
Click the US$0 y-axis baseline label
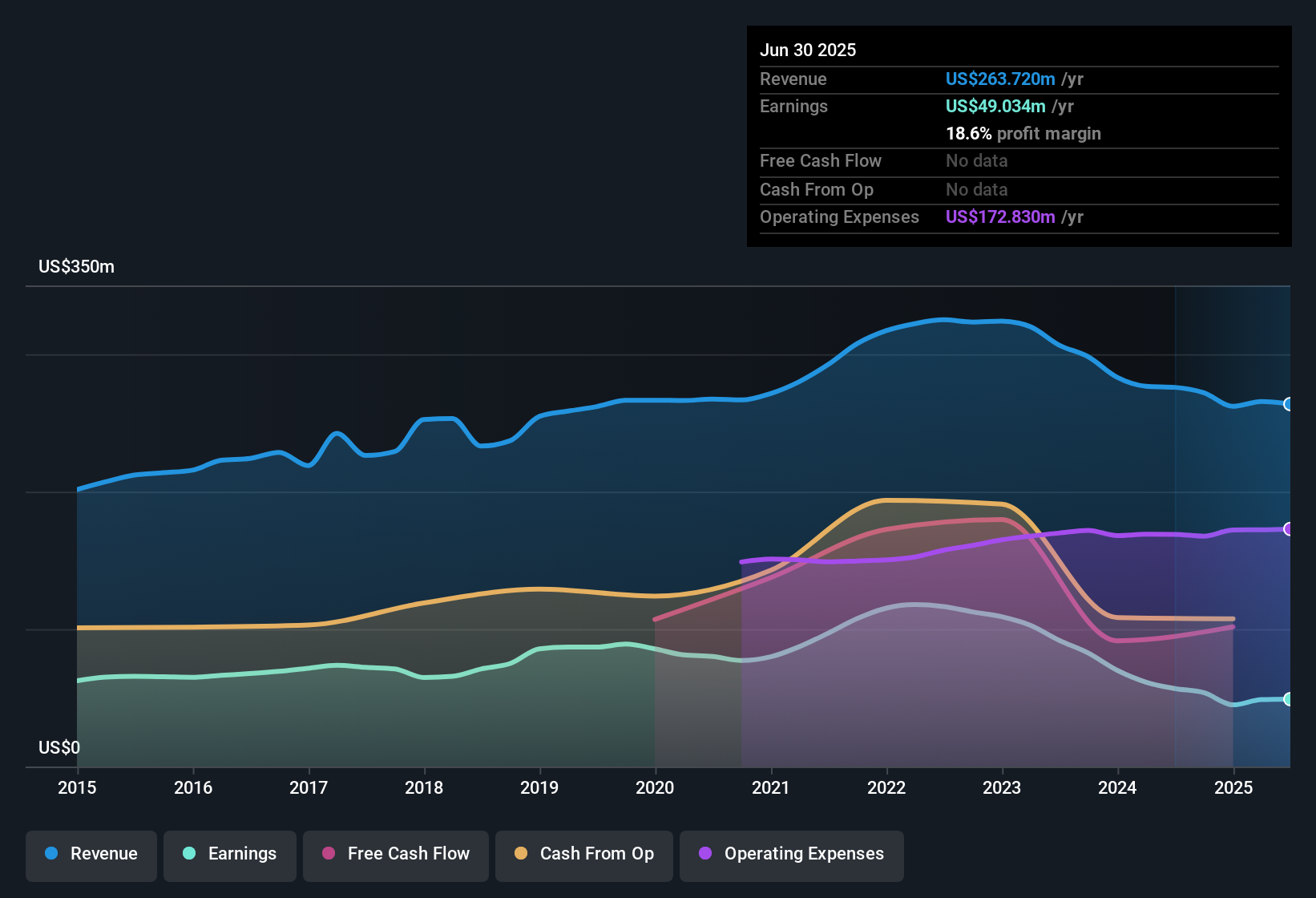point(59,747)
